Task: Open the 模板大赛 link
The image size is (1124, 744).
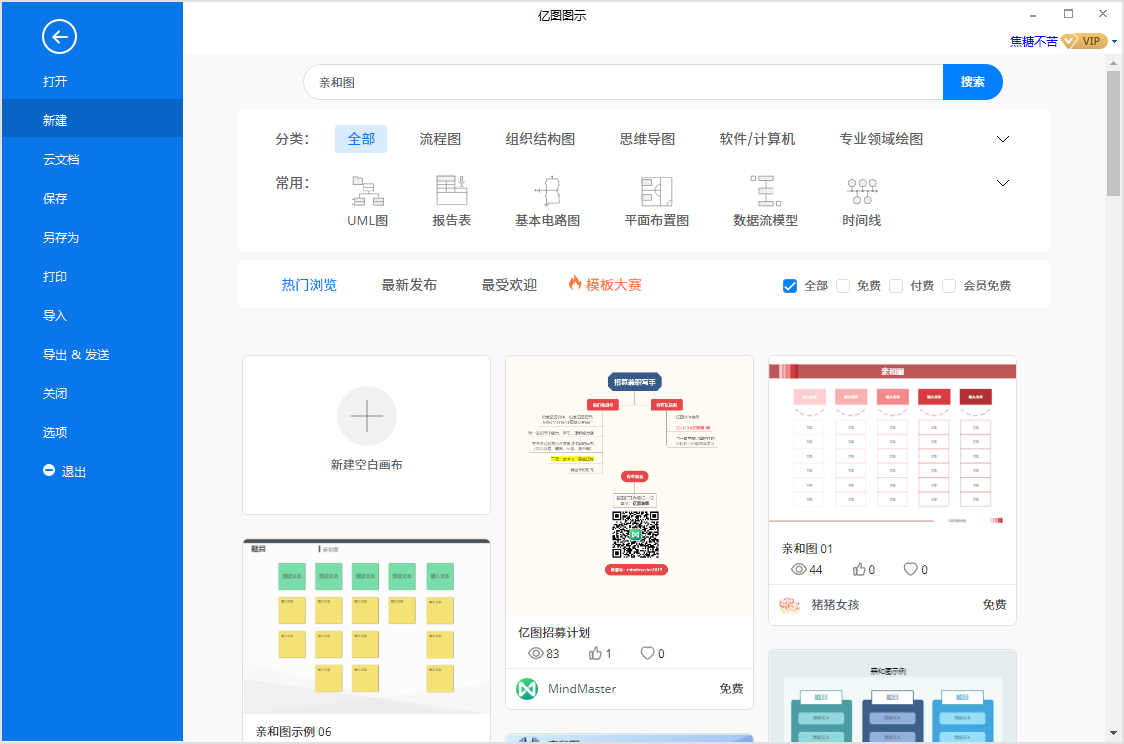Action: point(605,285)
